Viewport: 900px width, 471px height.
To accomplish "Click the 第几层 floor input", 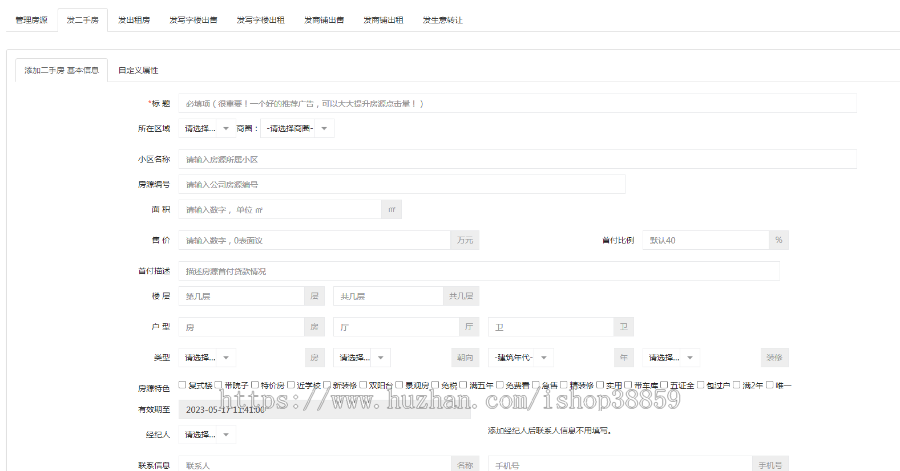I will [241, 296].
